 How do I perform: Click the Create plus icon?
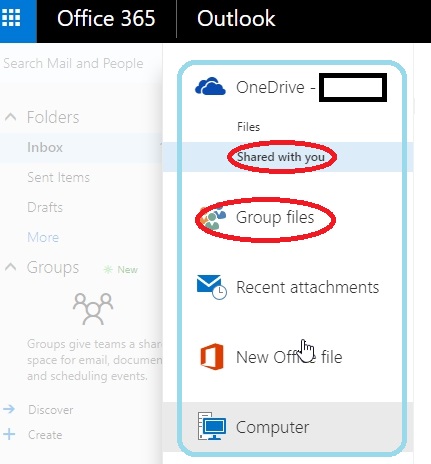tap(9, 434)
